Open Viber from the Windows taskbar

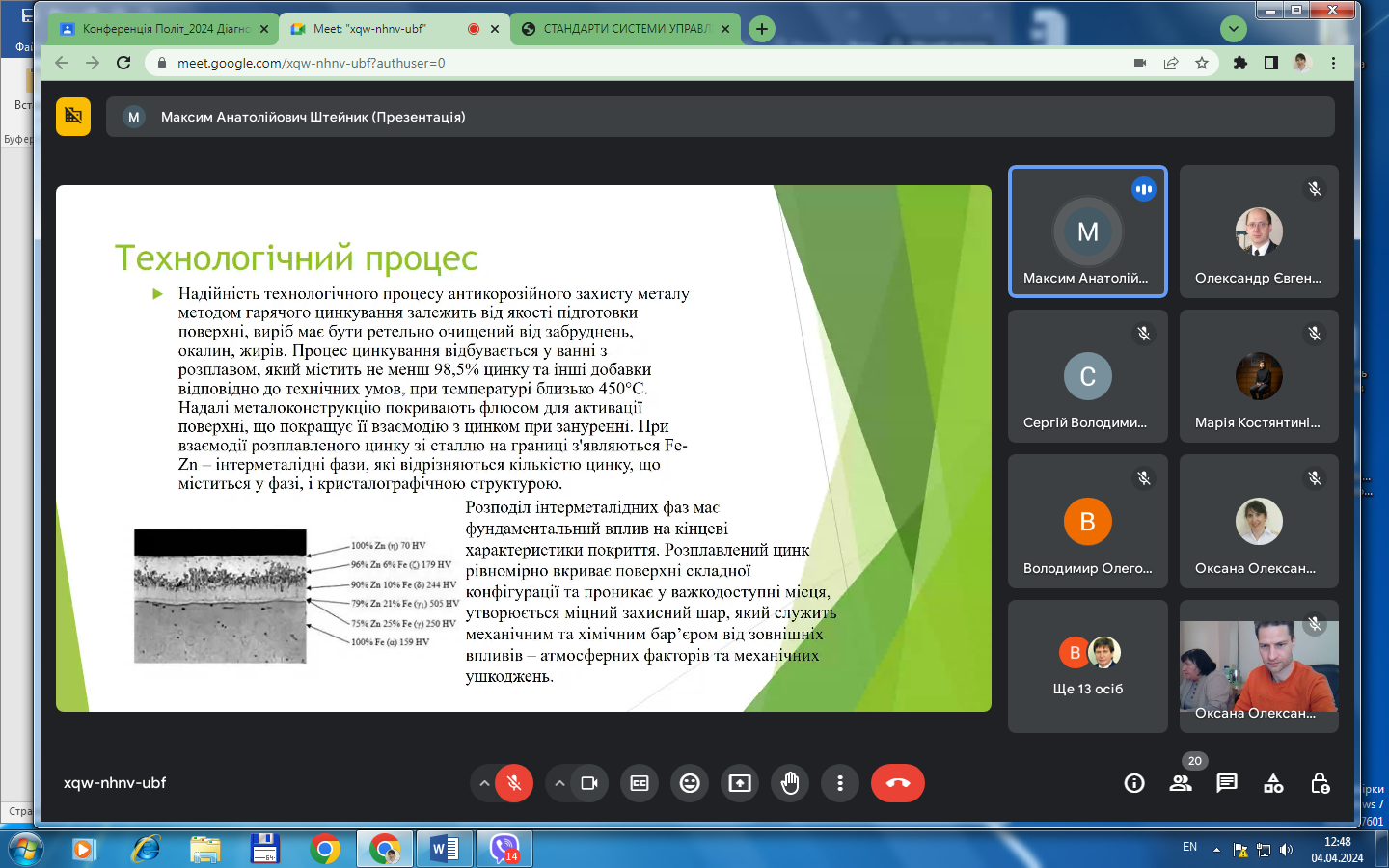(x=504, y=850)
